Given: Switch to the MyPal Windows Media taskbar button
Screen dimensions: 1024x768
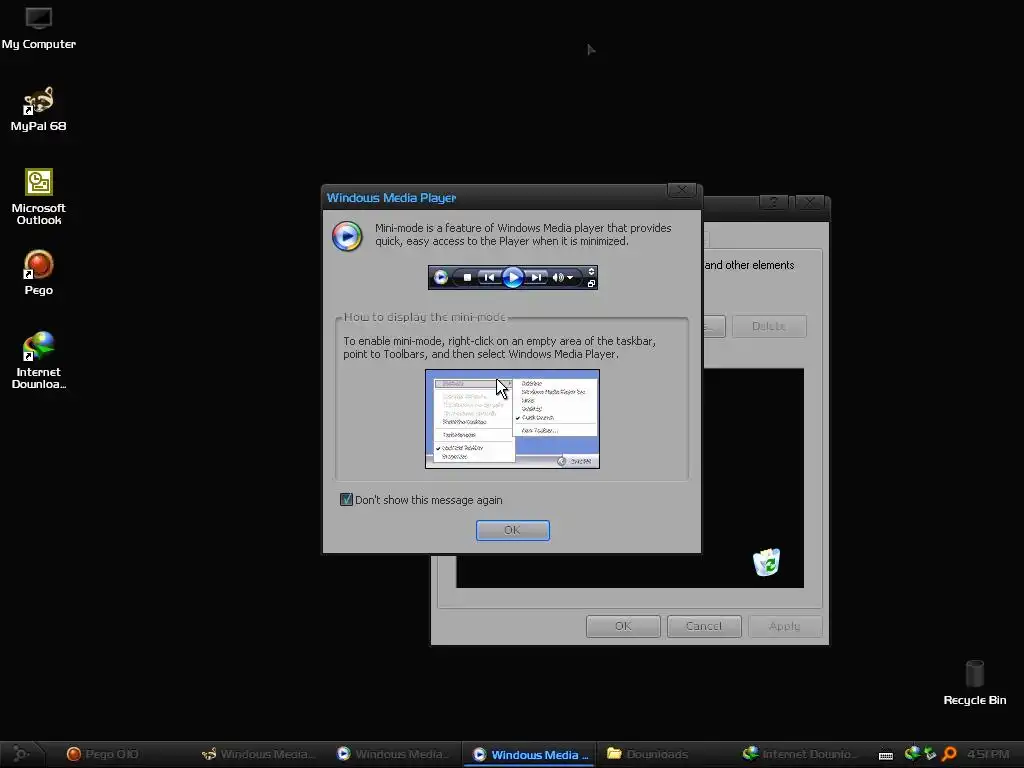Looking at the screenshot, I should click(259, 754).
